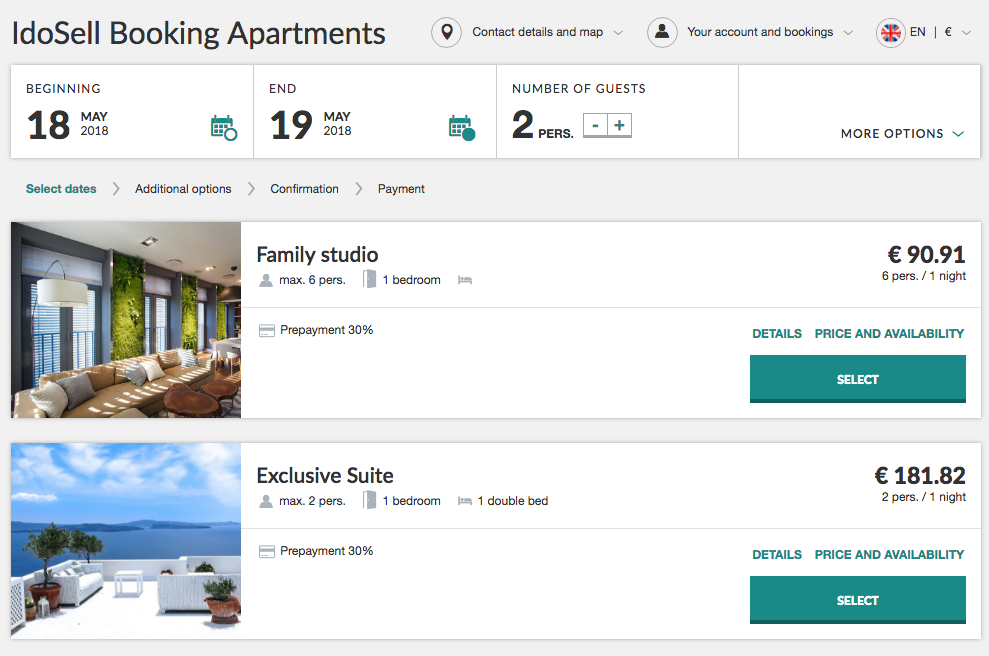Open DETAILS link for Exclusive Suite

777,555
